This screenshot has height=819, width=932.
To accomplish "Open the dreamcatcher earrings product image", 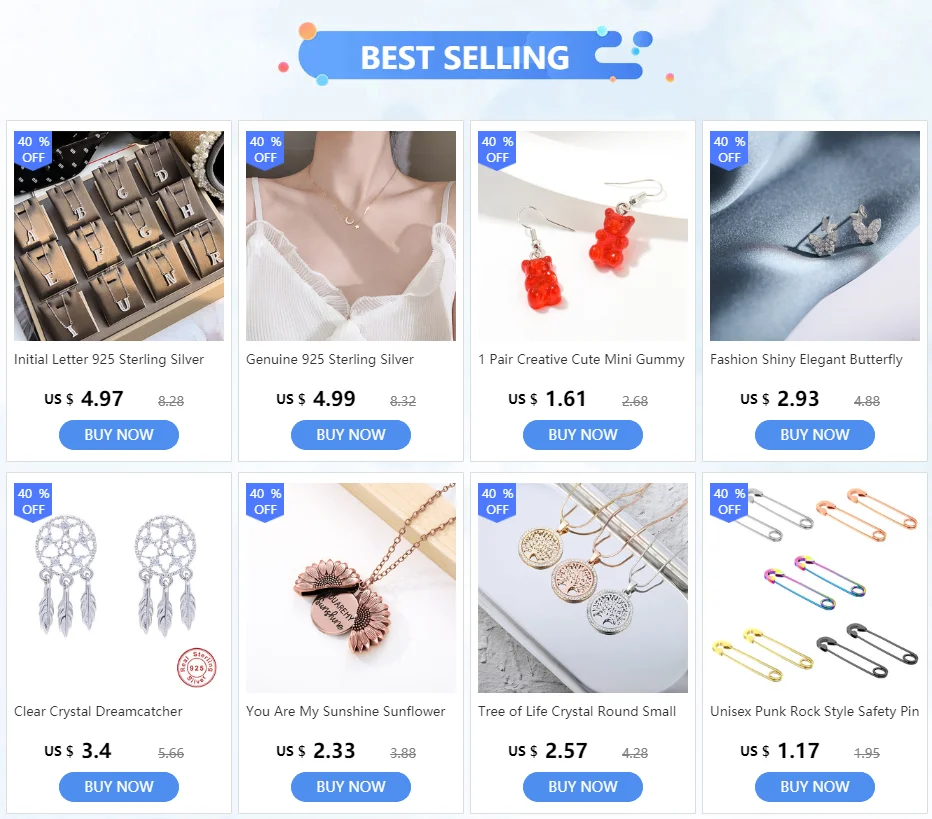I will tap(119, 588).
